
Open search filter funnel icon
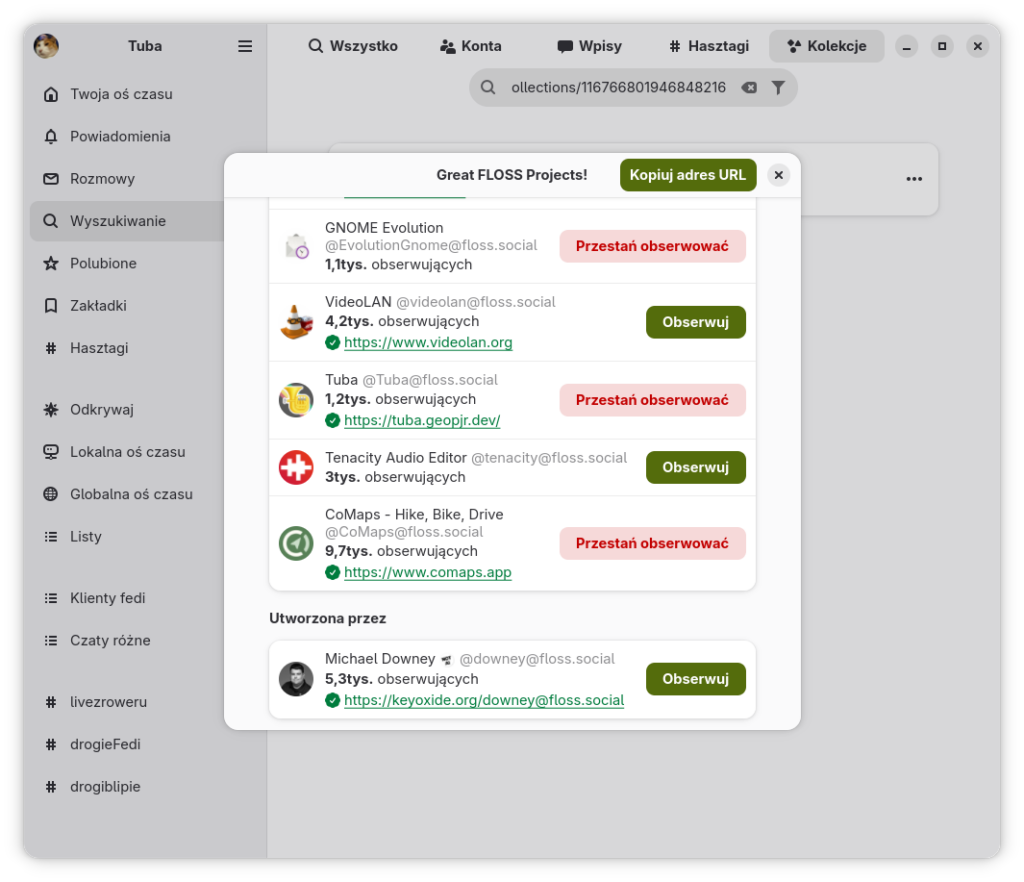click(778, 87)
